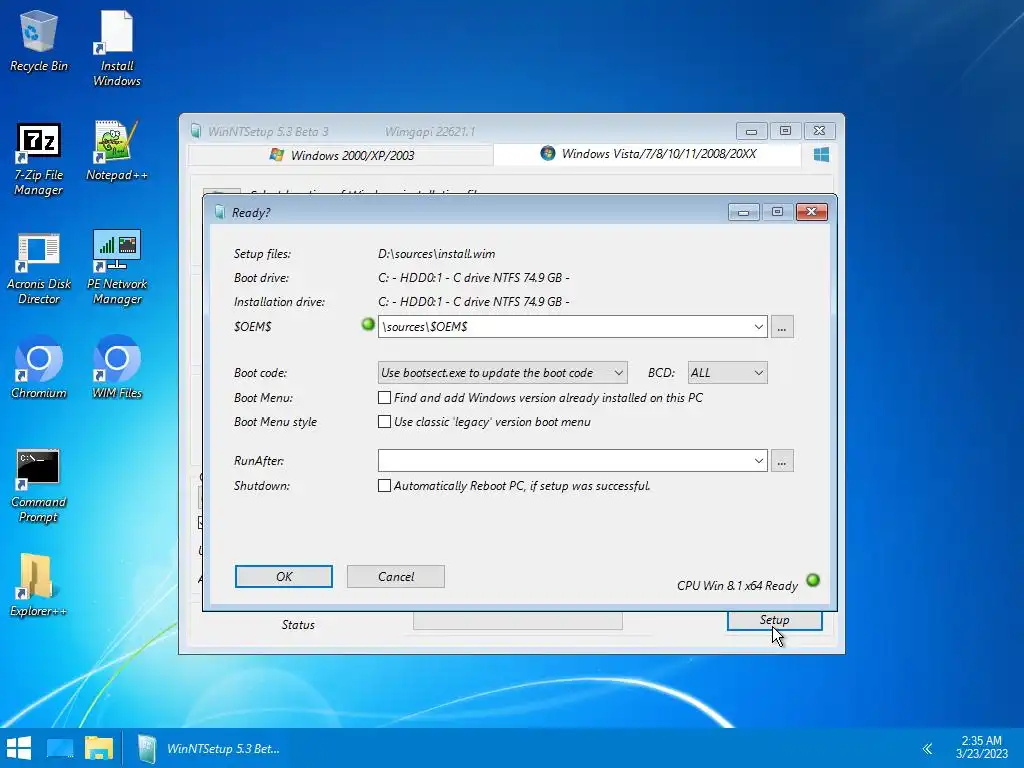
Task: Launch the Chromium desktop icon
Action: (39, 366)
